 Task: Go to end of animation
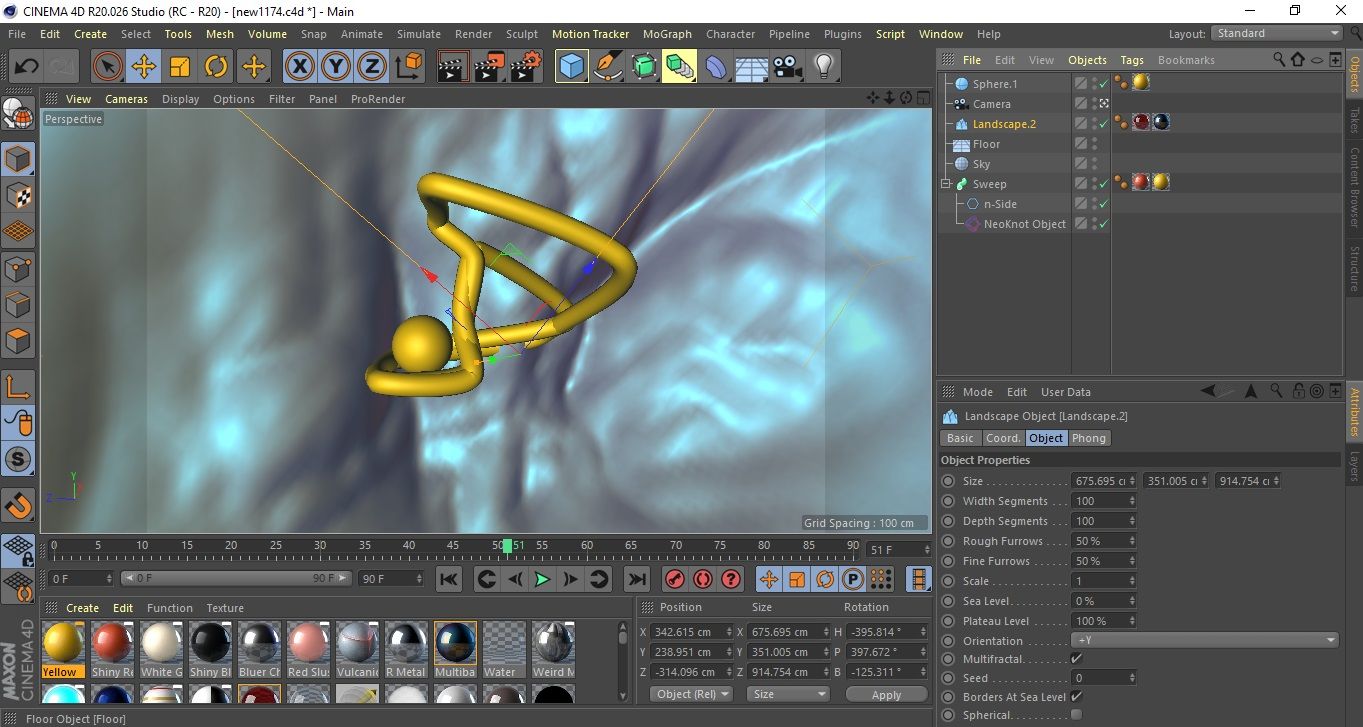coord(636,579)
